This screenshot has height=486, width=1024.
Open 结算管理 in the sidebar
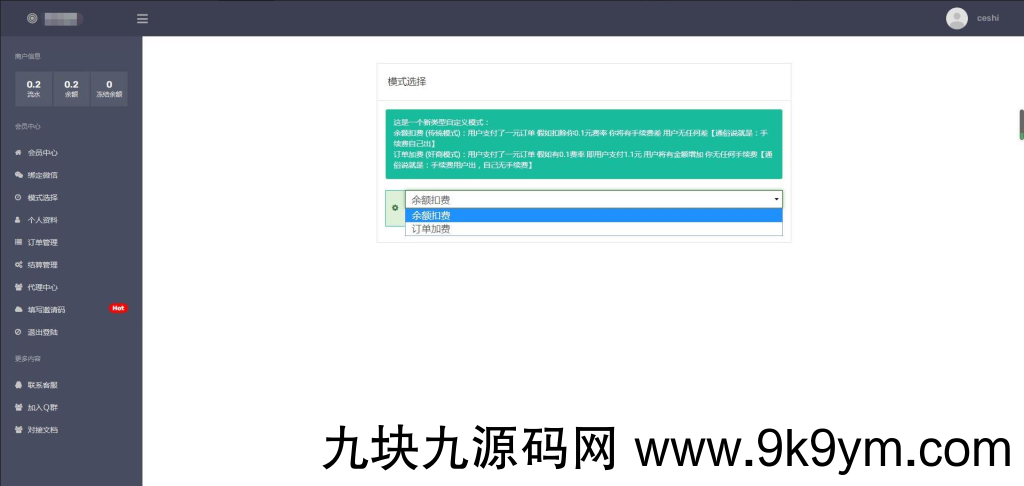click(42, 265)
